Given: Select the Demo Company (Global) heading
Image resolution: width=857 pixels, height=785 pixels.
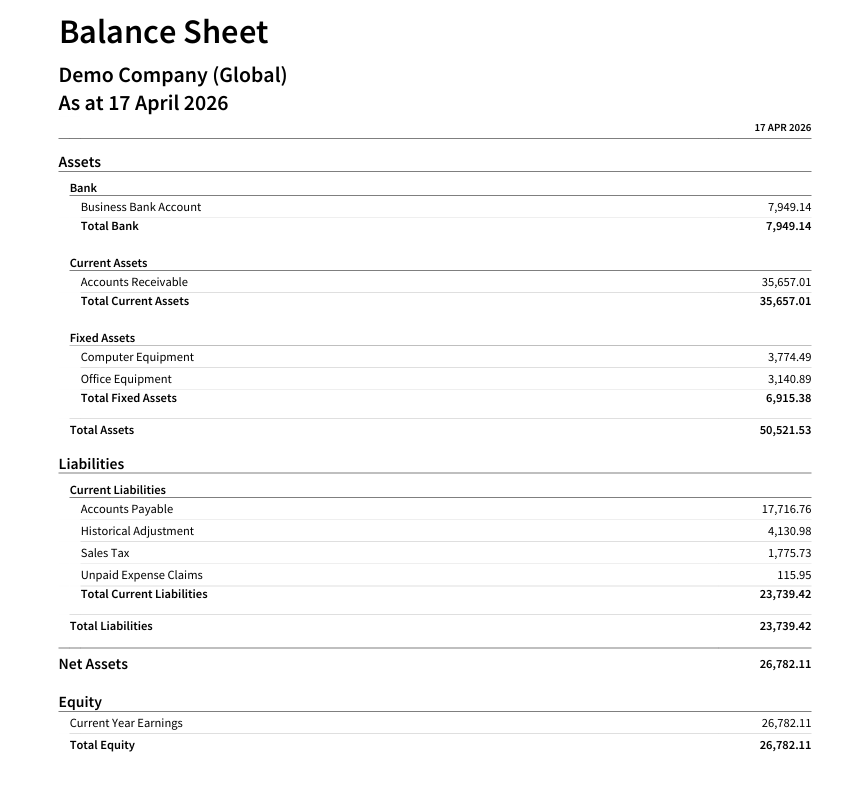Looking at the screenshot, I should point(173,75).
